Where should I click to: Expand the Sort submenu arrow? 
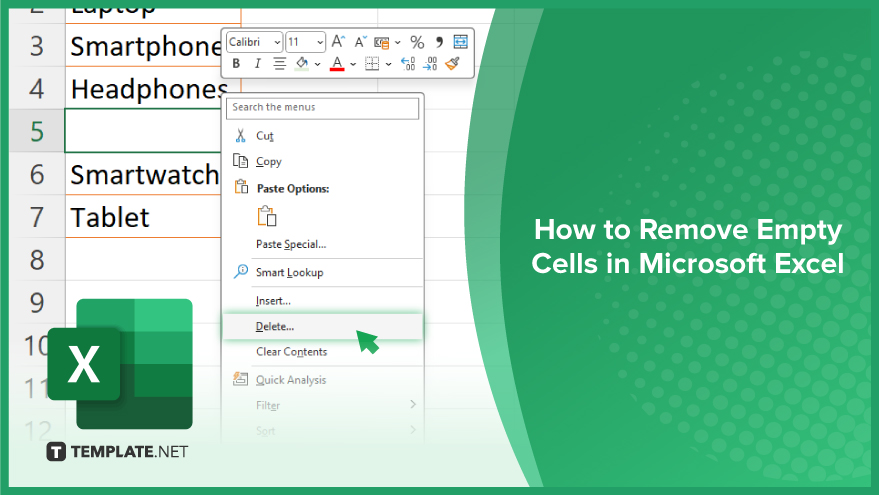[x=413, y=430]
